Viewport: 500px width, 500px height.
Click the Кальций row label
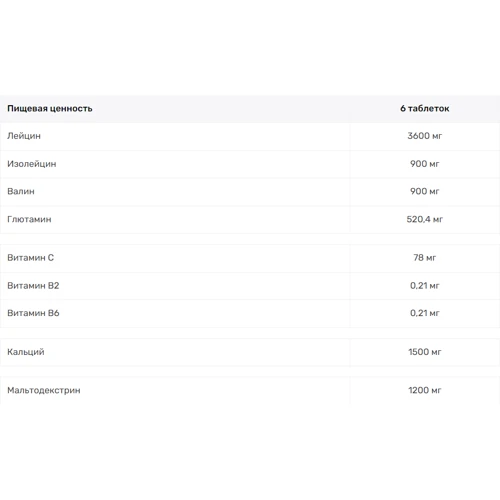coord(26,352)
